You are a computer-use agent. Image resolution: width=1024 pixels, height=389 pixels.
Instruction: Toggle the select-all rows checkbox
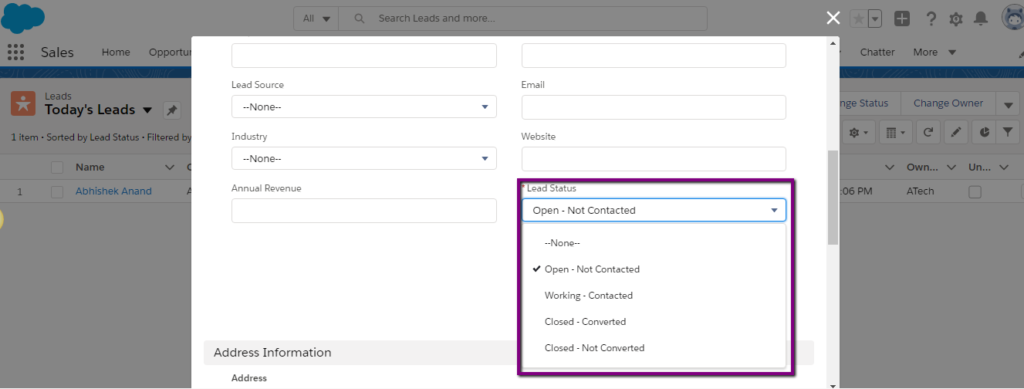[x=57, y=168]
